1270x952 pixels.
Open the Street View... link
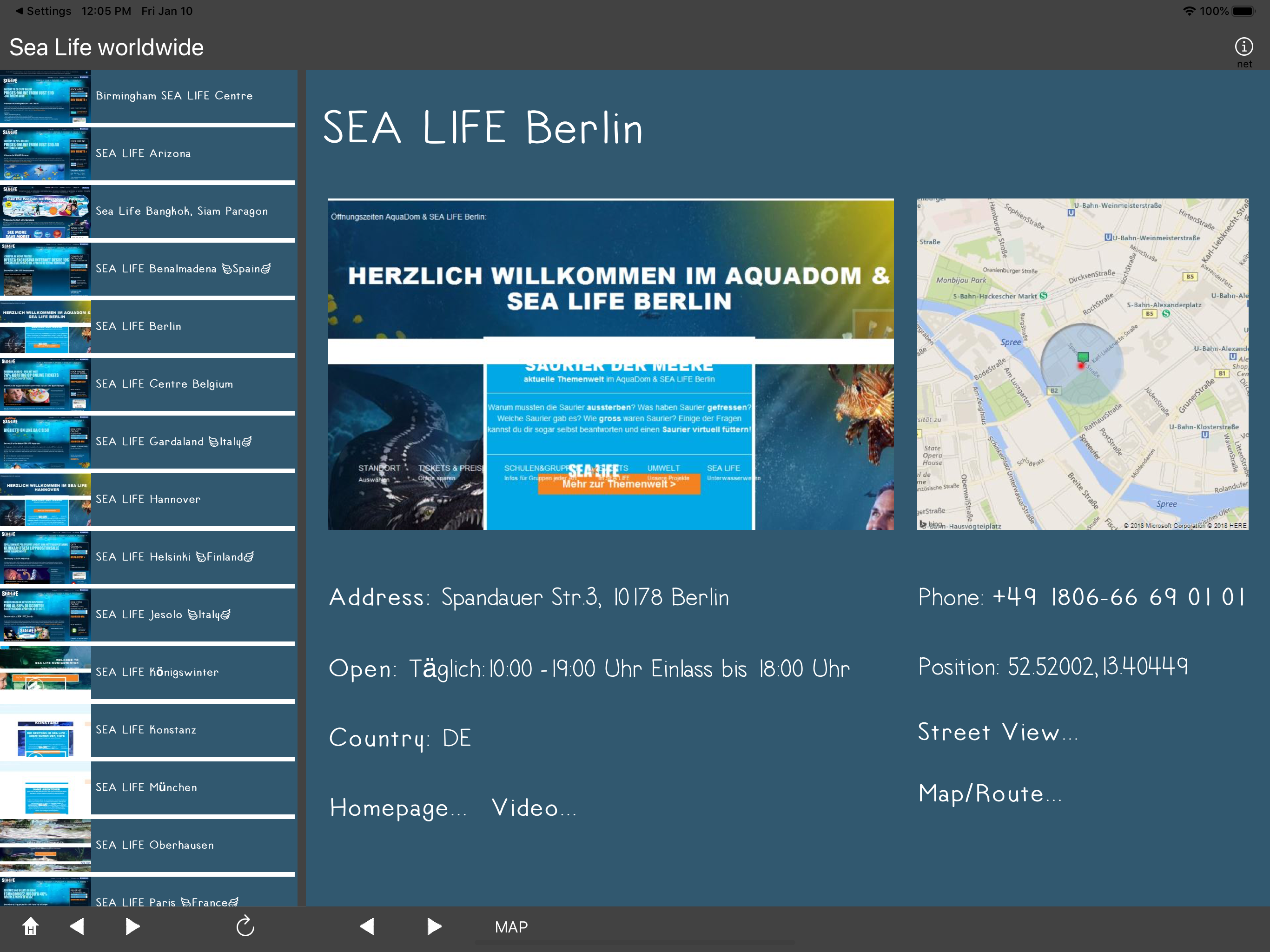998,732
